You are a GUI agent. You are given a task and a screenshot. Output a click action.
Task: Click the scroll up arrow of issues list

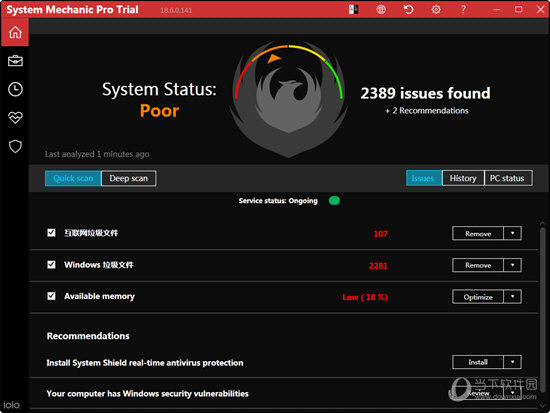pos(543,223)
